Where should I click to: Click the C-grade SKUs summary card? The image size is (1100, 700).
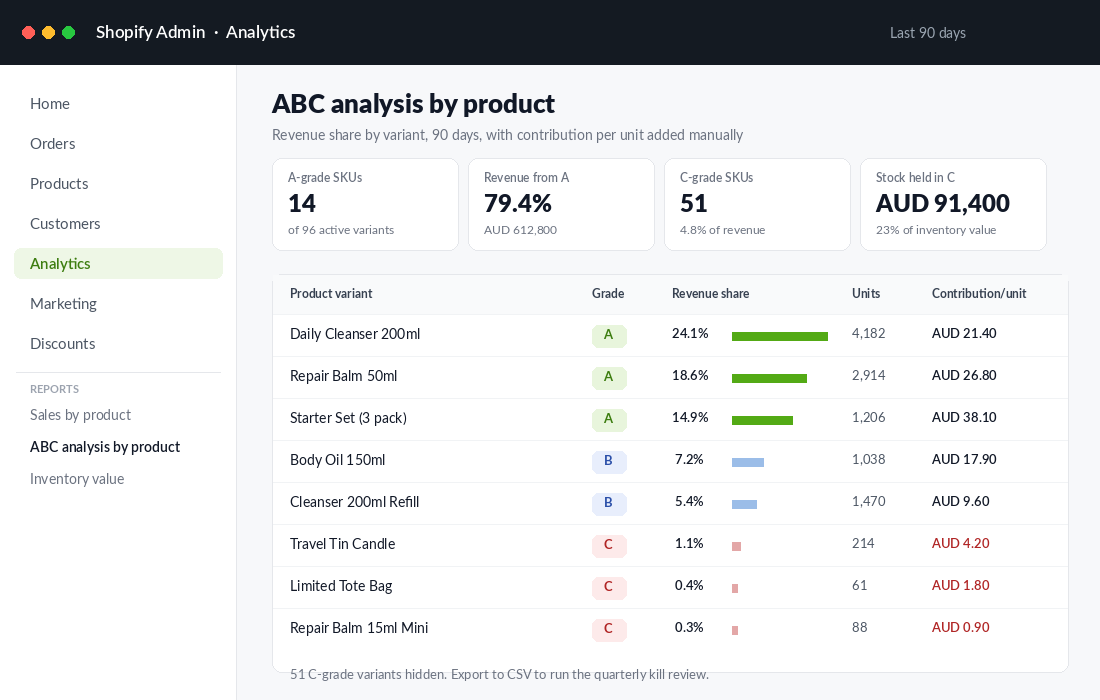tap(757, 204)
